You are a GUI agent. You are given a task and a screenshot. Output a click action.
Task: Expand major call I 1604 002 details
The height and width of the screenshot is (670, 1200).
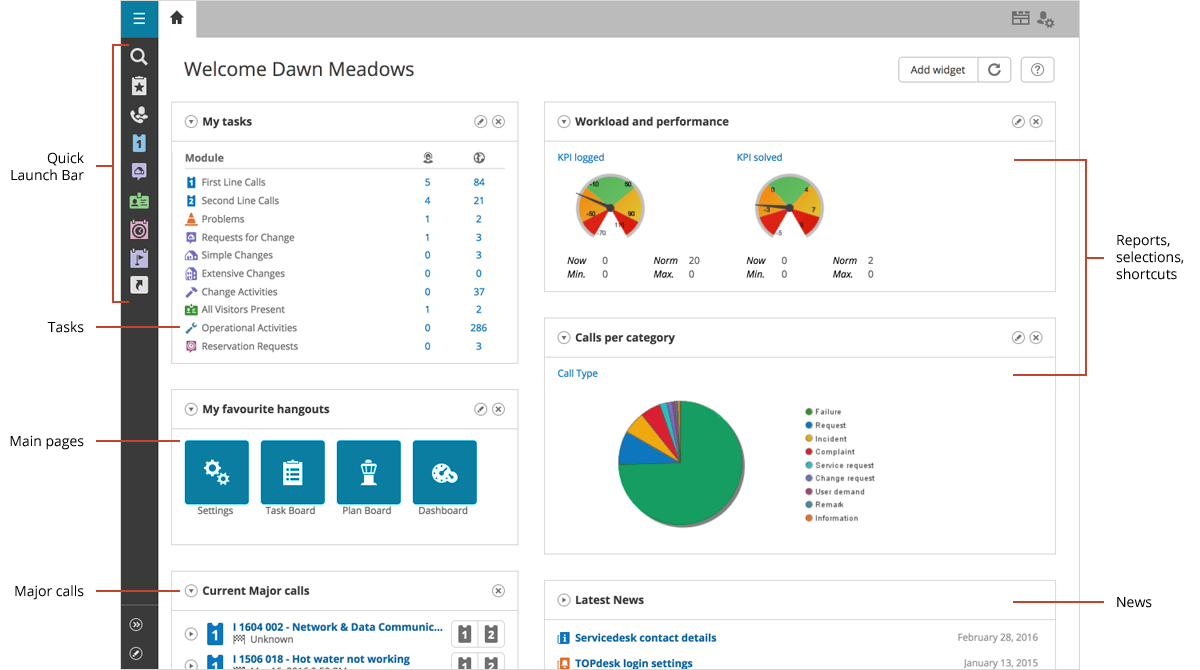pyautogui.click(x=190, y=632)
